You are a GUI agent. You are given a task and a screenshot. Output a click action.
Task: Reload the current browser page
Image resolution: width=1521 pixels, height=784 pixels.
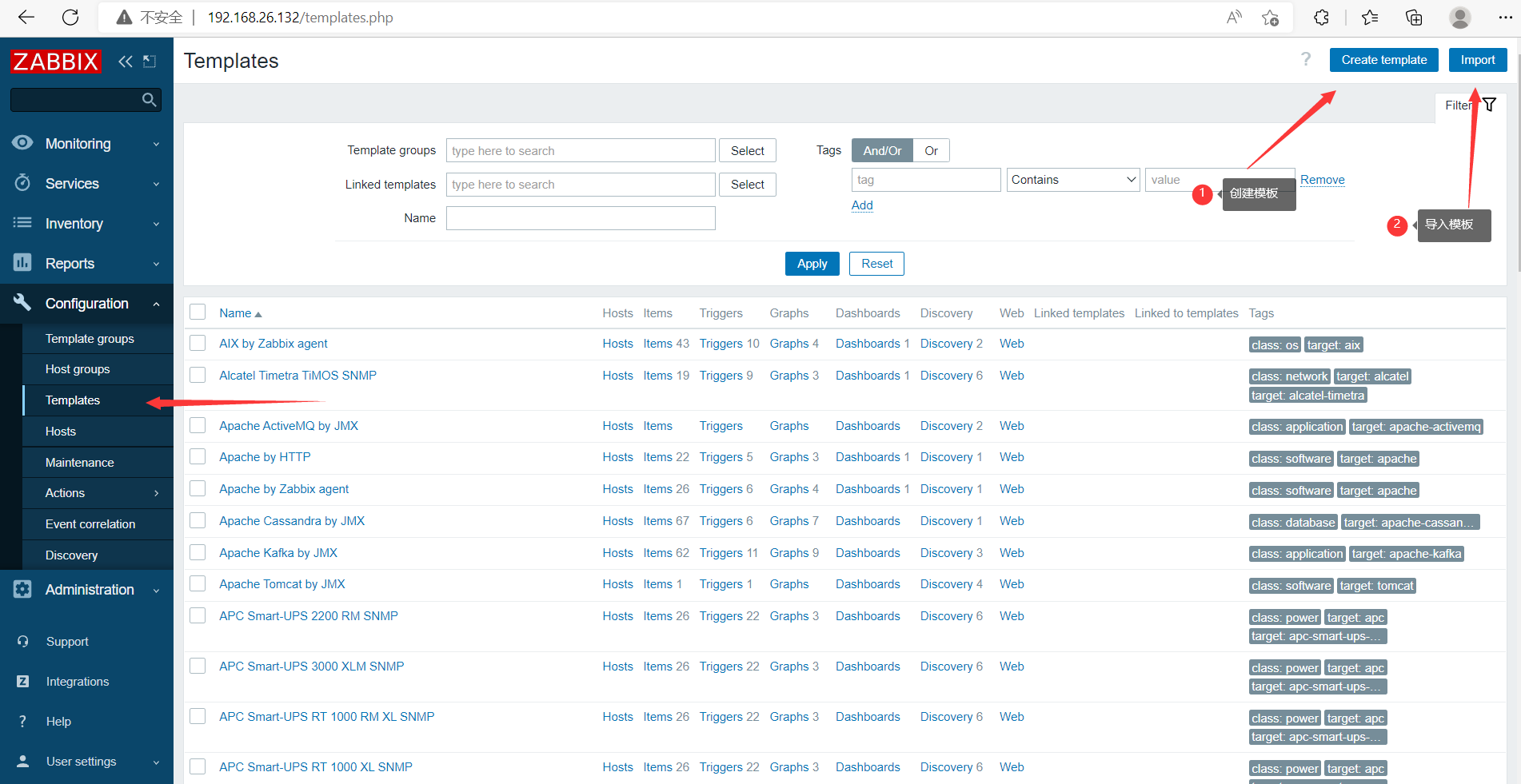click(70, 18)
